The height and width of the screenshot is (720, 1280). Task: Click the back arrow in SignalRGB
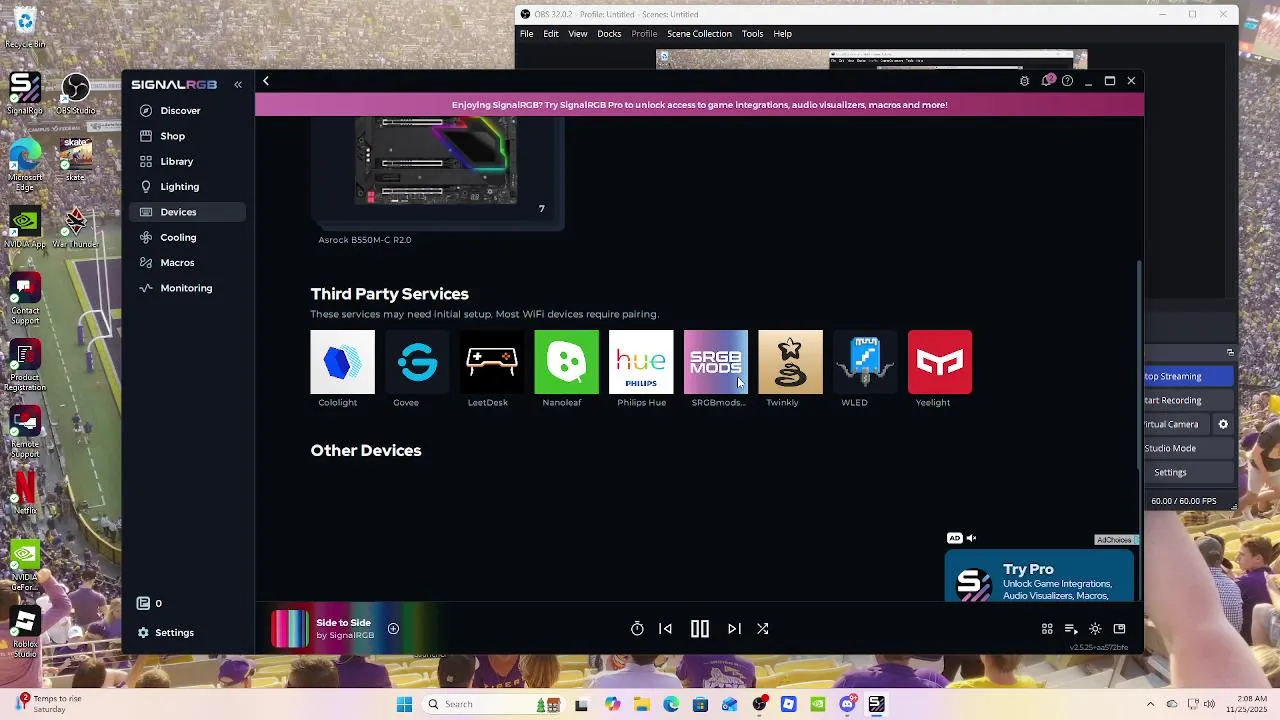266,81
